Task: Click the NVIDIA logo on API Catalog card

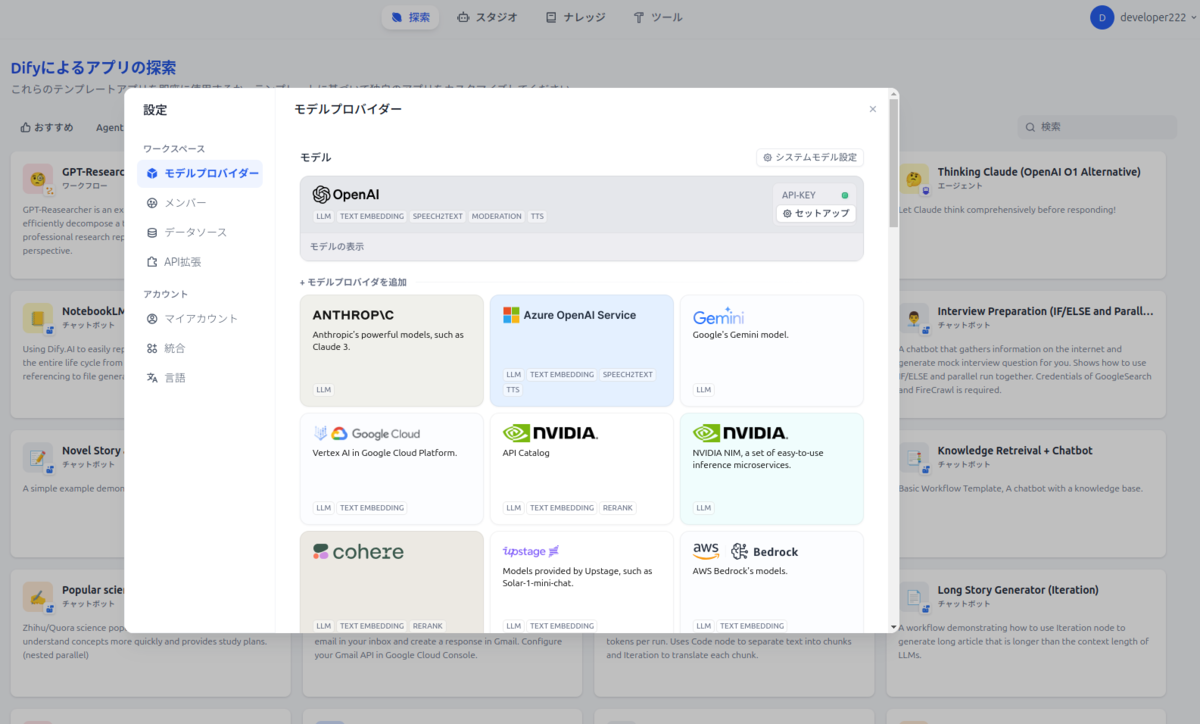Action: coord(550,433)
